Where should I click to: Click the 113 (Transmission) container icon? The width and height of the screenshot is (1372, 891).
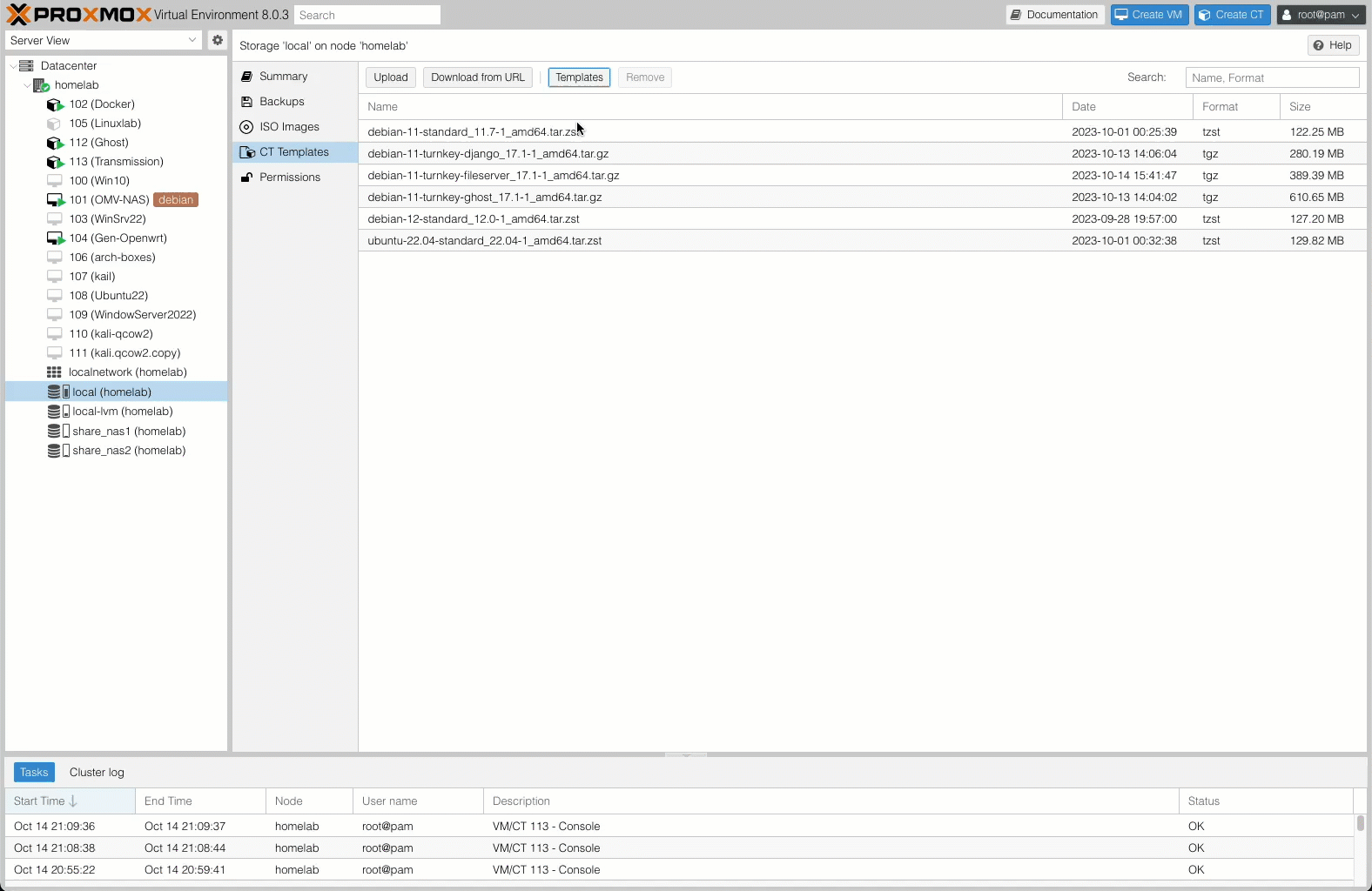[x=55, y=162]
